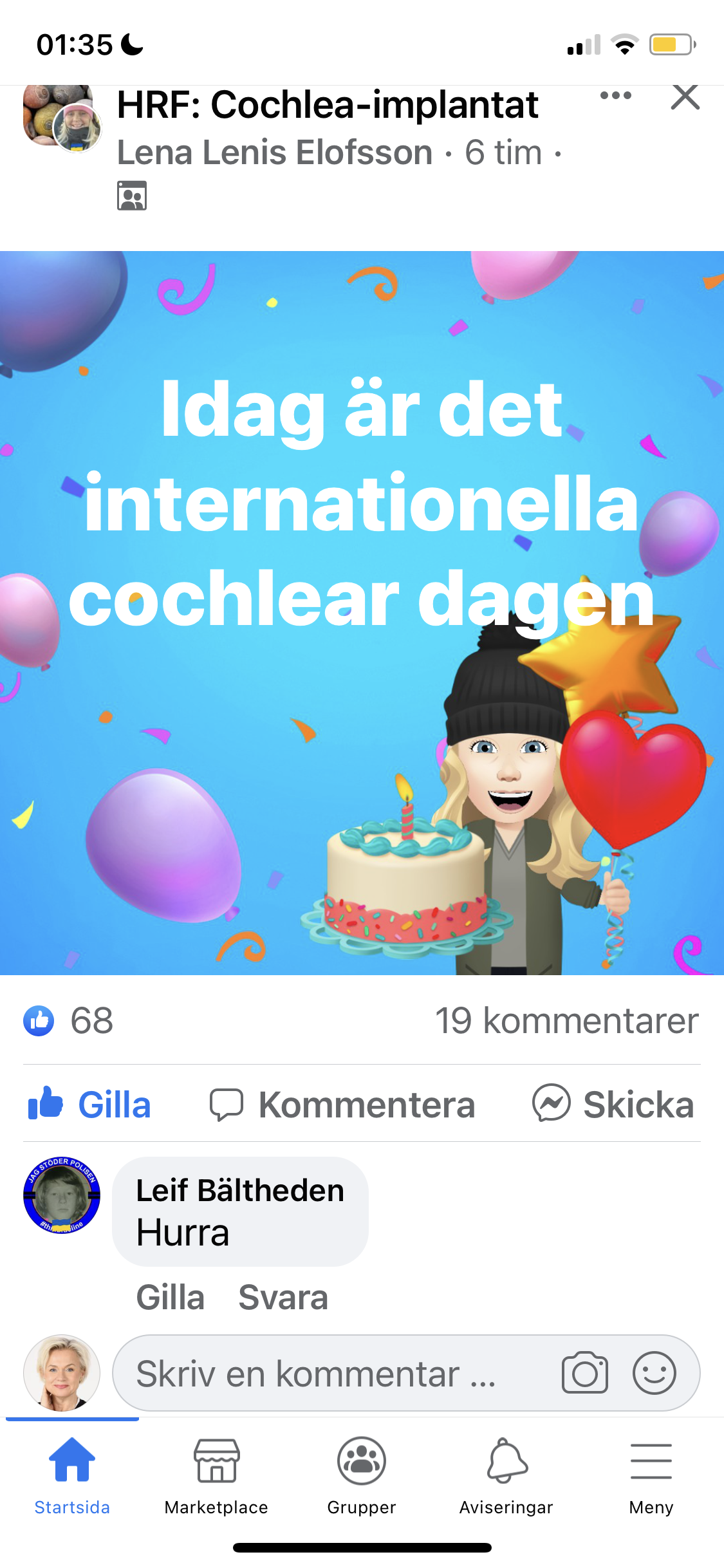Tap Kommentera to comment on the post
This screenshot has height=1568, width=724.
click(x=342, y=1105)
